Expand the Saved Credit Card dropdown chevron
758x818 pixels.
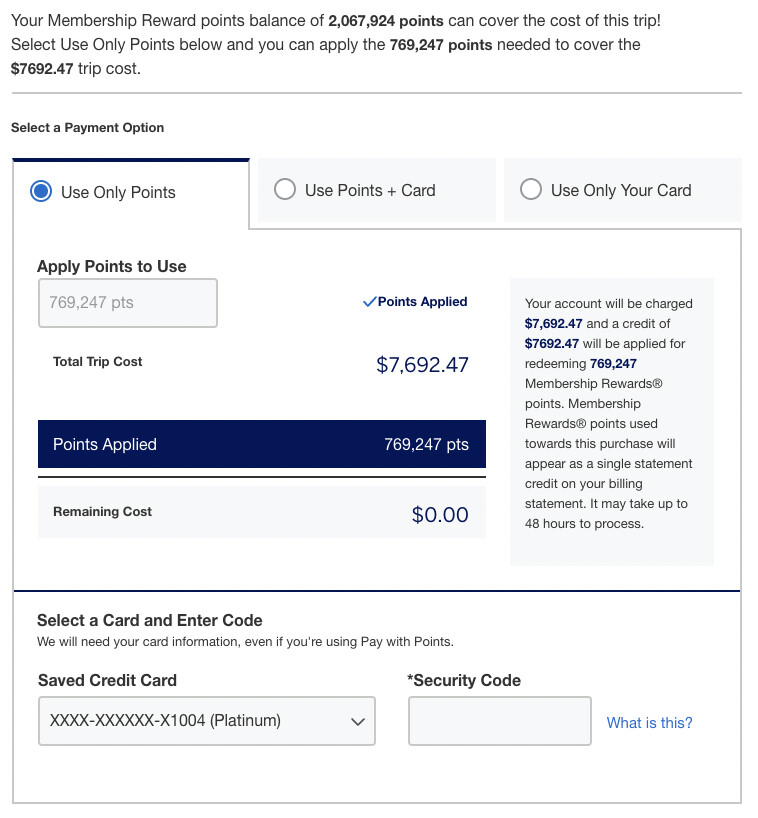[358, 722]
